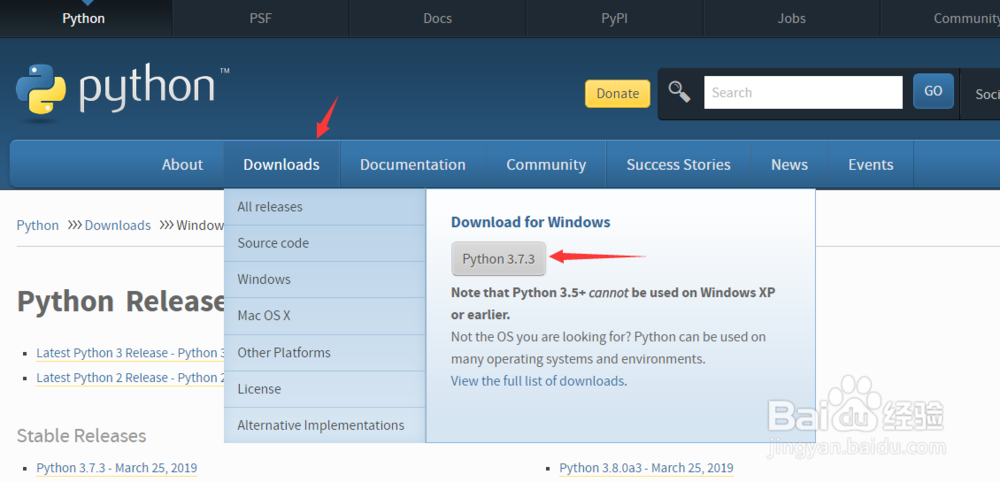Open the Python top tab
Image resolution: width=1000 pixels, height=482 pixels.
84,18
